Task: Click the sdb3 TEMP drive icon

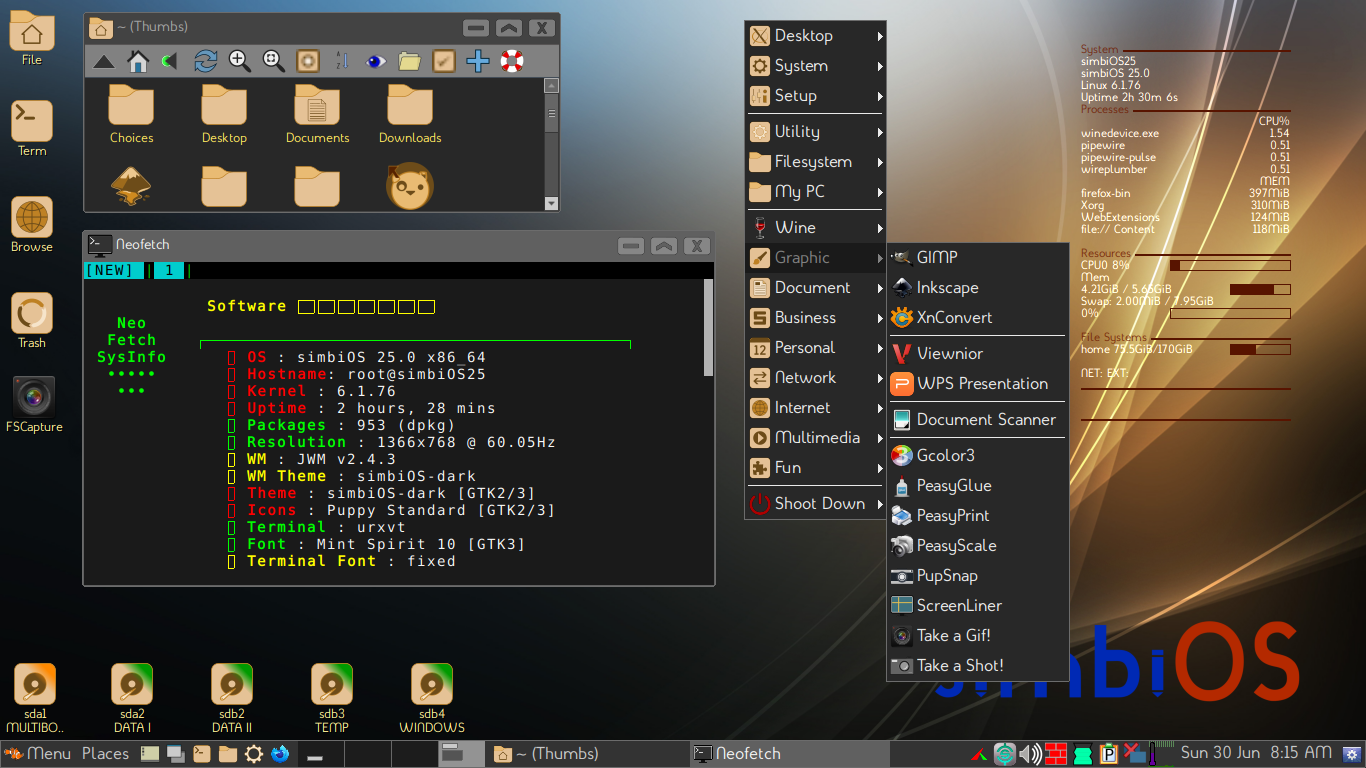Action: [x=332, y=698]
